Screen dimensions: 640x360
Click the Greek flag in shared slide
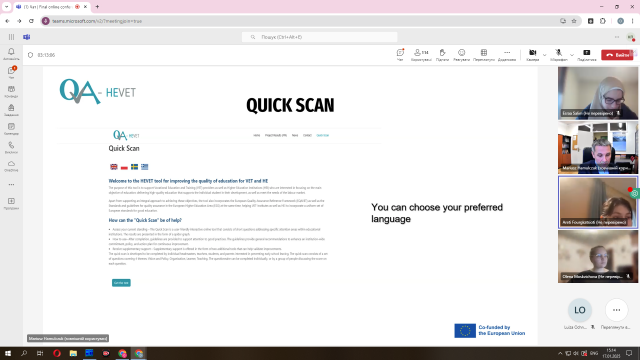click(144, 167)
